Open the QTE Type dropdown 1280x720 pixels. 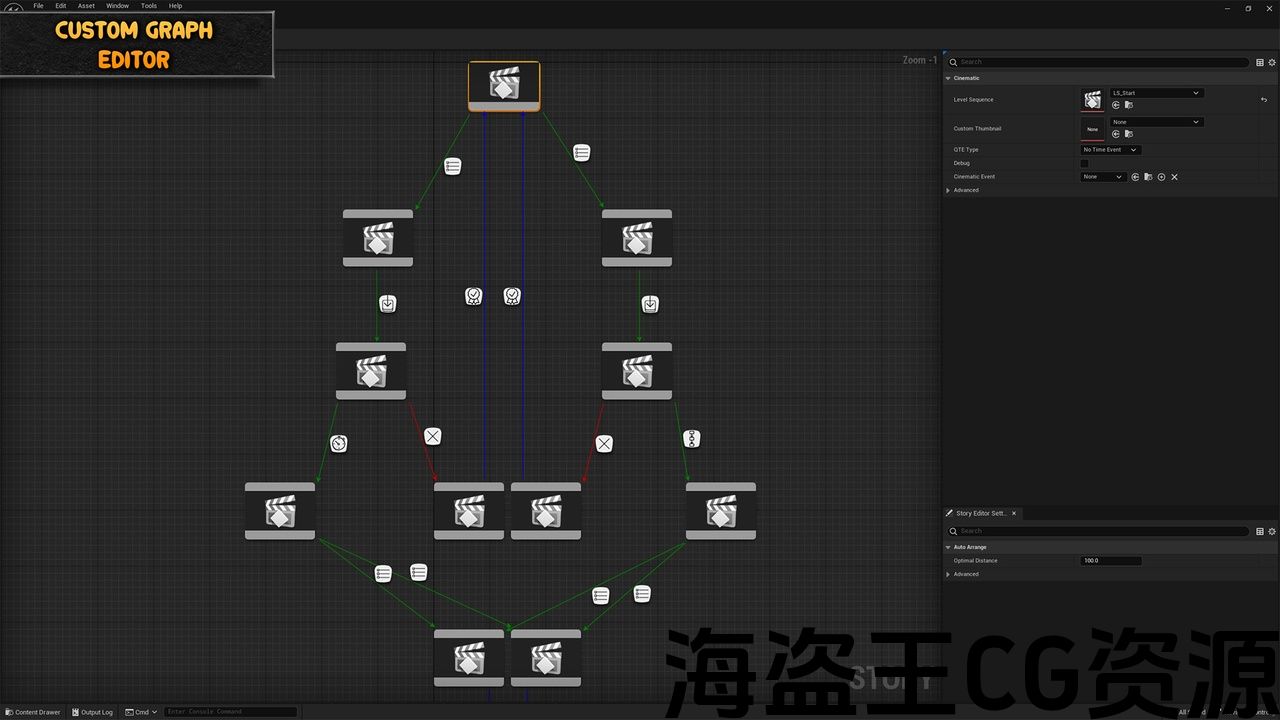[1110, 150]
